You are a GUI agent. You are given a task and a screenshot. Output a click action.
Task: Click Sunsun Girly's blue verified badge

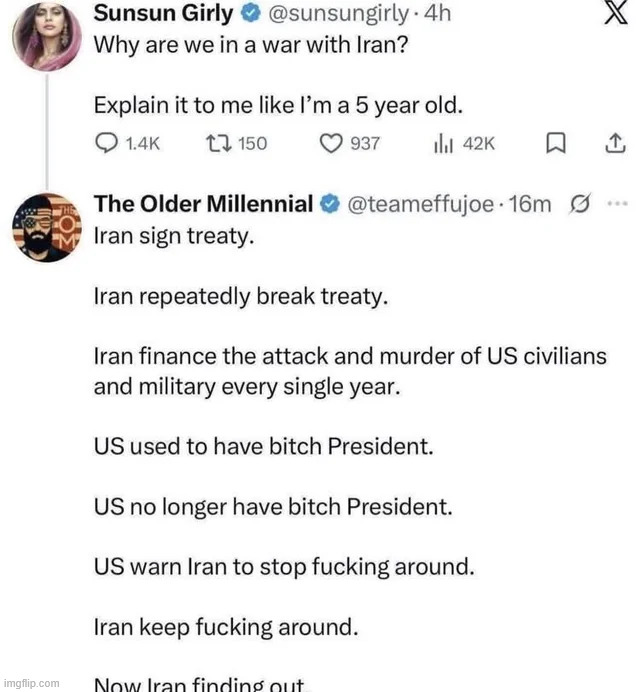tap(249, 16)
